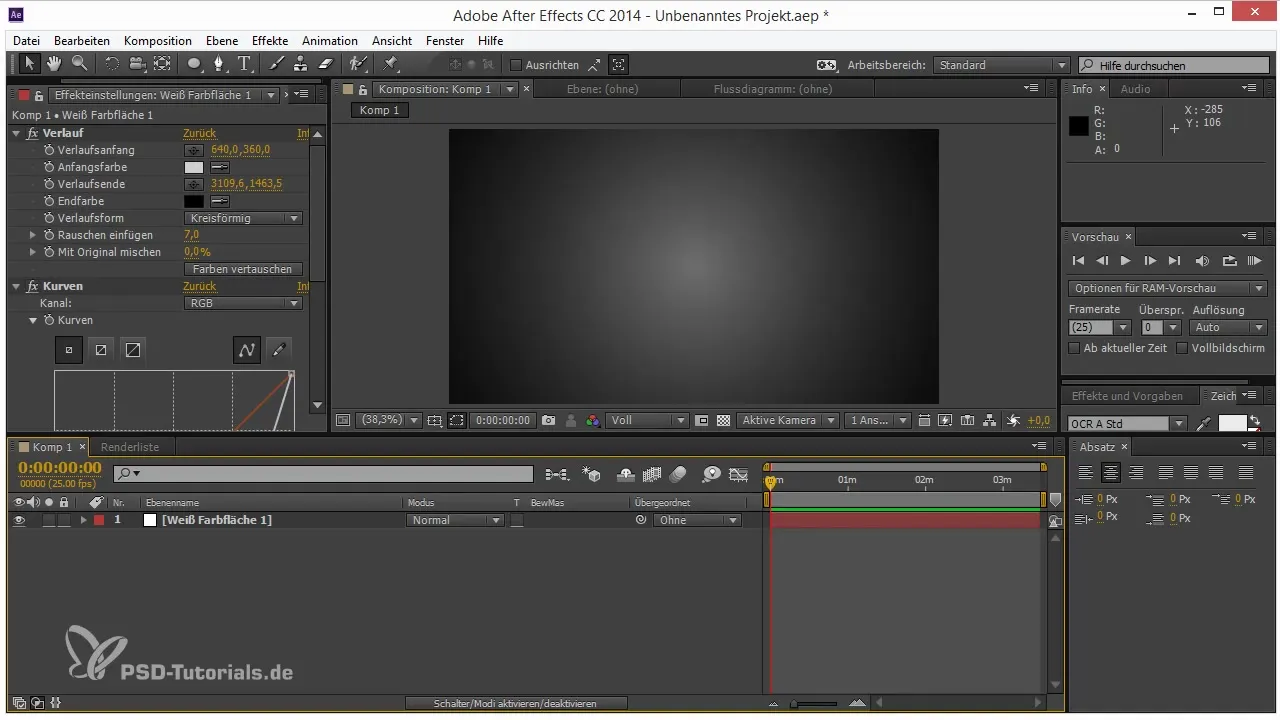Toggle the Verlauf effect fx switch

coord(33,133)
